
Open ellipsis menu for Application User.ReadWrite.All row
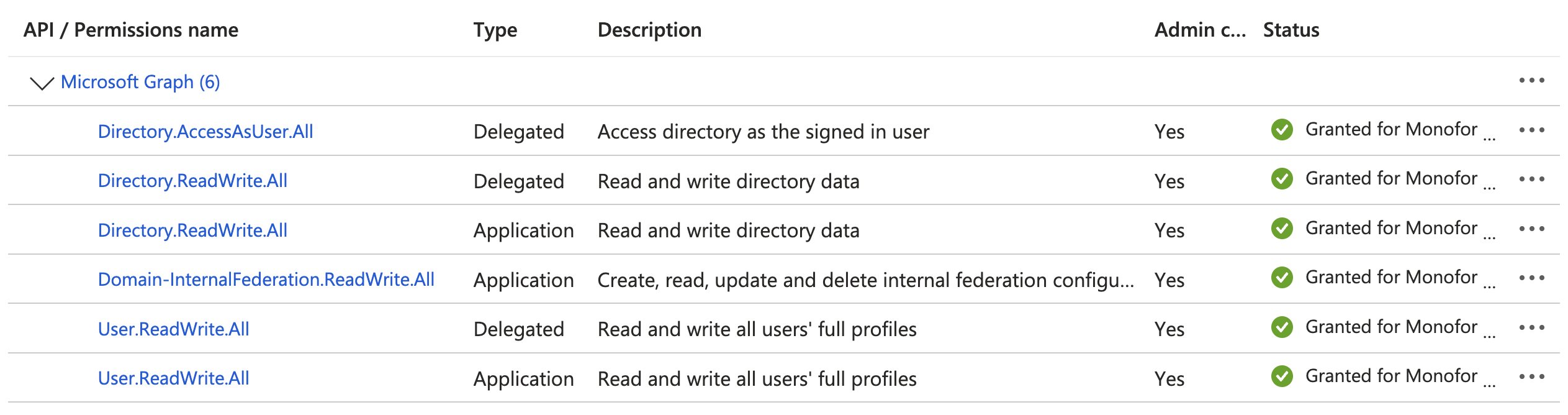pos(1531,377)
